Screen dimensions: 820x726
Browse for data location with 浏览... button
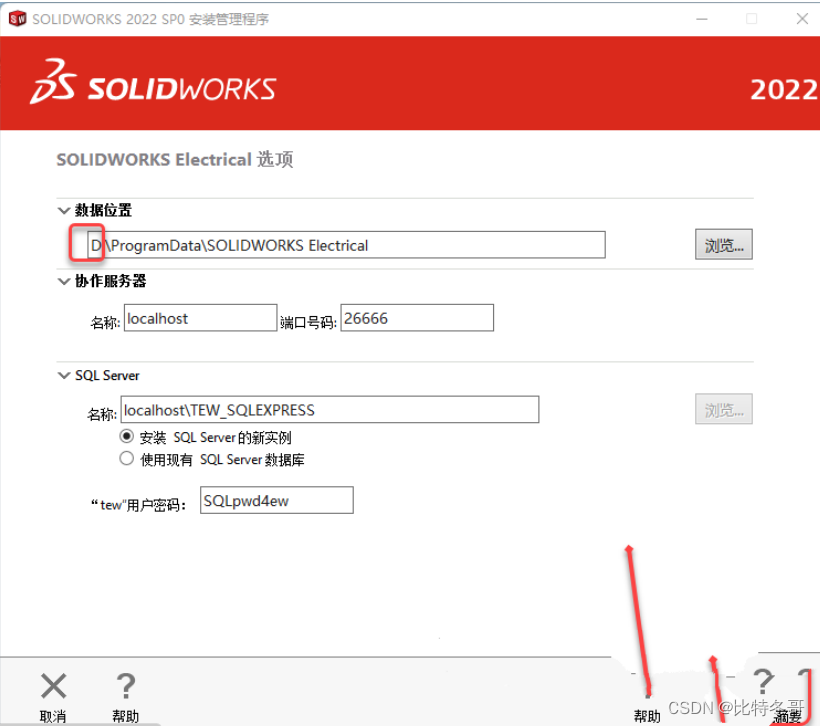pyautogui.click(x=724, y=244)
